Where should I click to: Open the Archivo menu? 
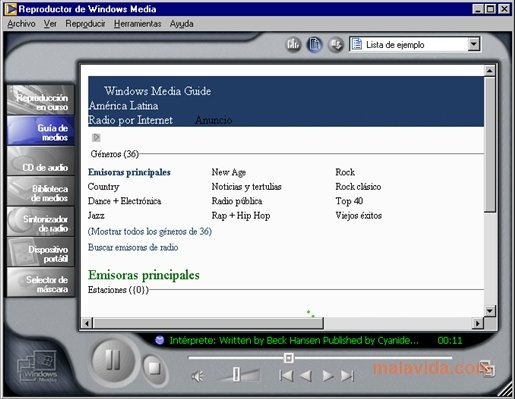tap(21, 24)
